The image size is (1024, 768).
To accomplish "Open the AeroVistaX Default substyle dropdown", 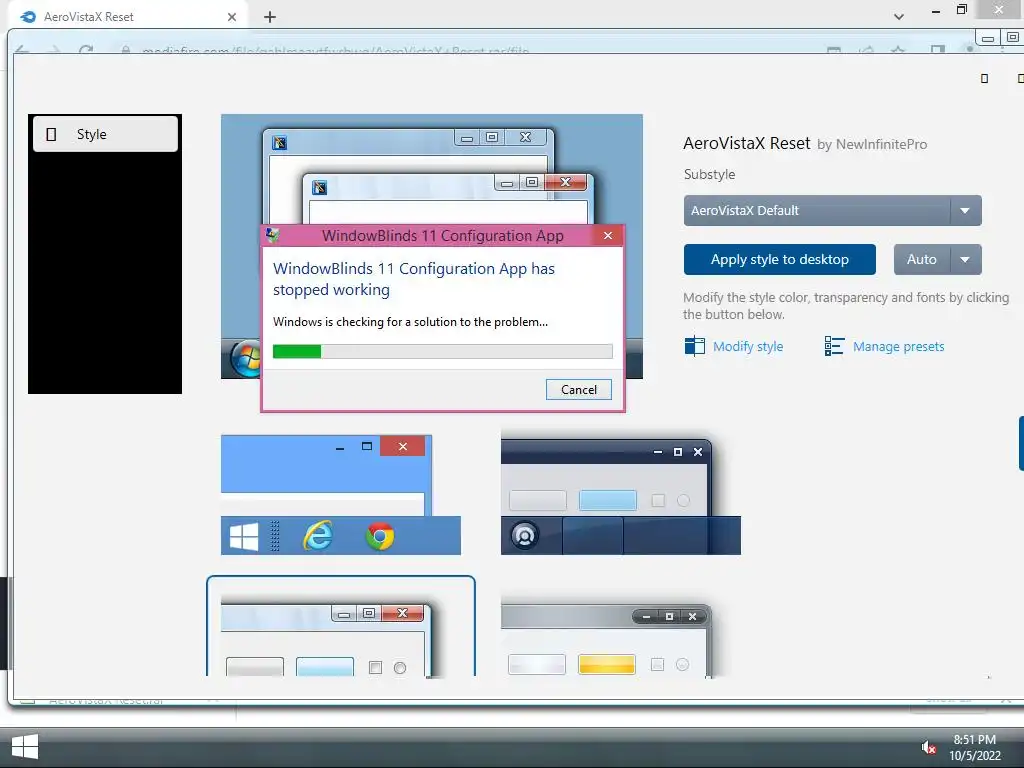I will tap(832, 210).
